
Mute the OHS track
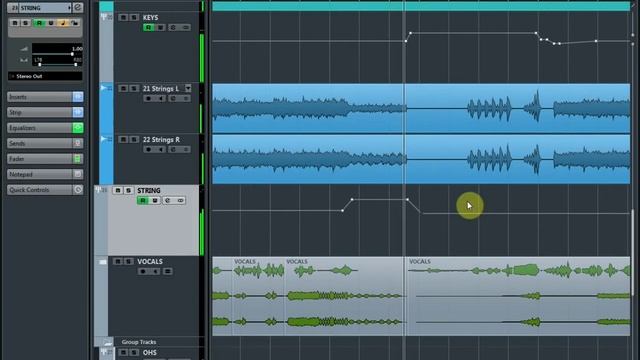coord(123,352)
